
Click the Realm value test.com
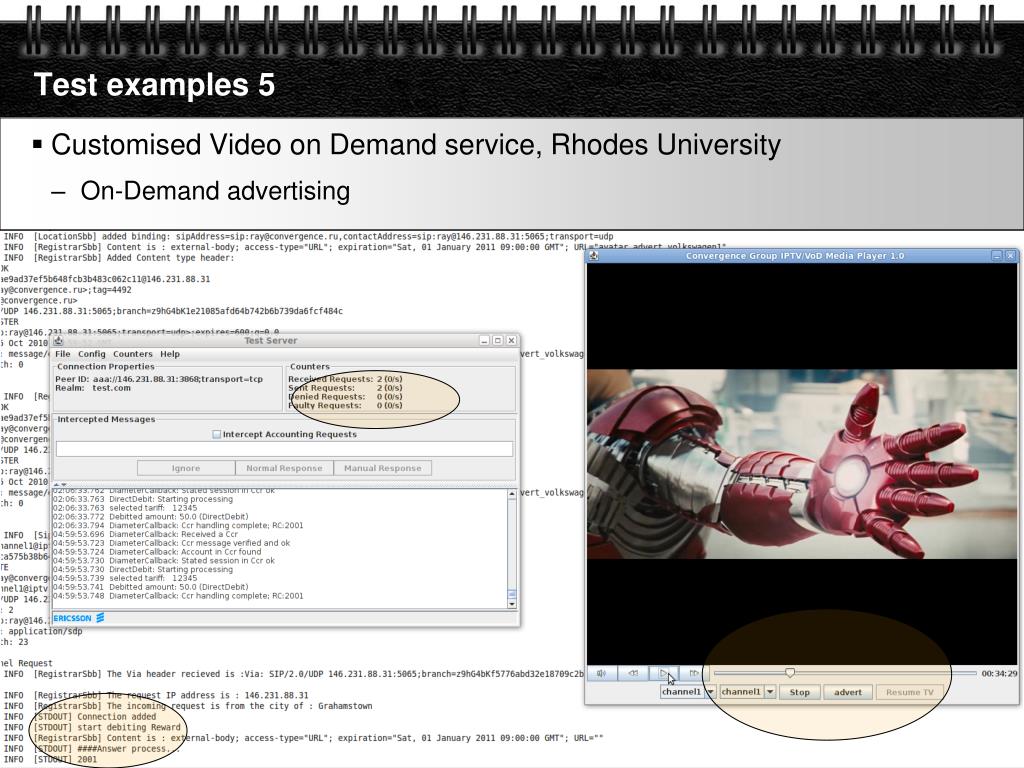tap(112, 388)
